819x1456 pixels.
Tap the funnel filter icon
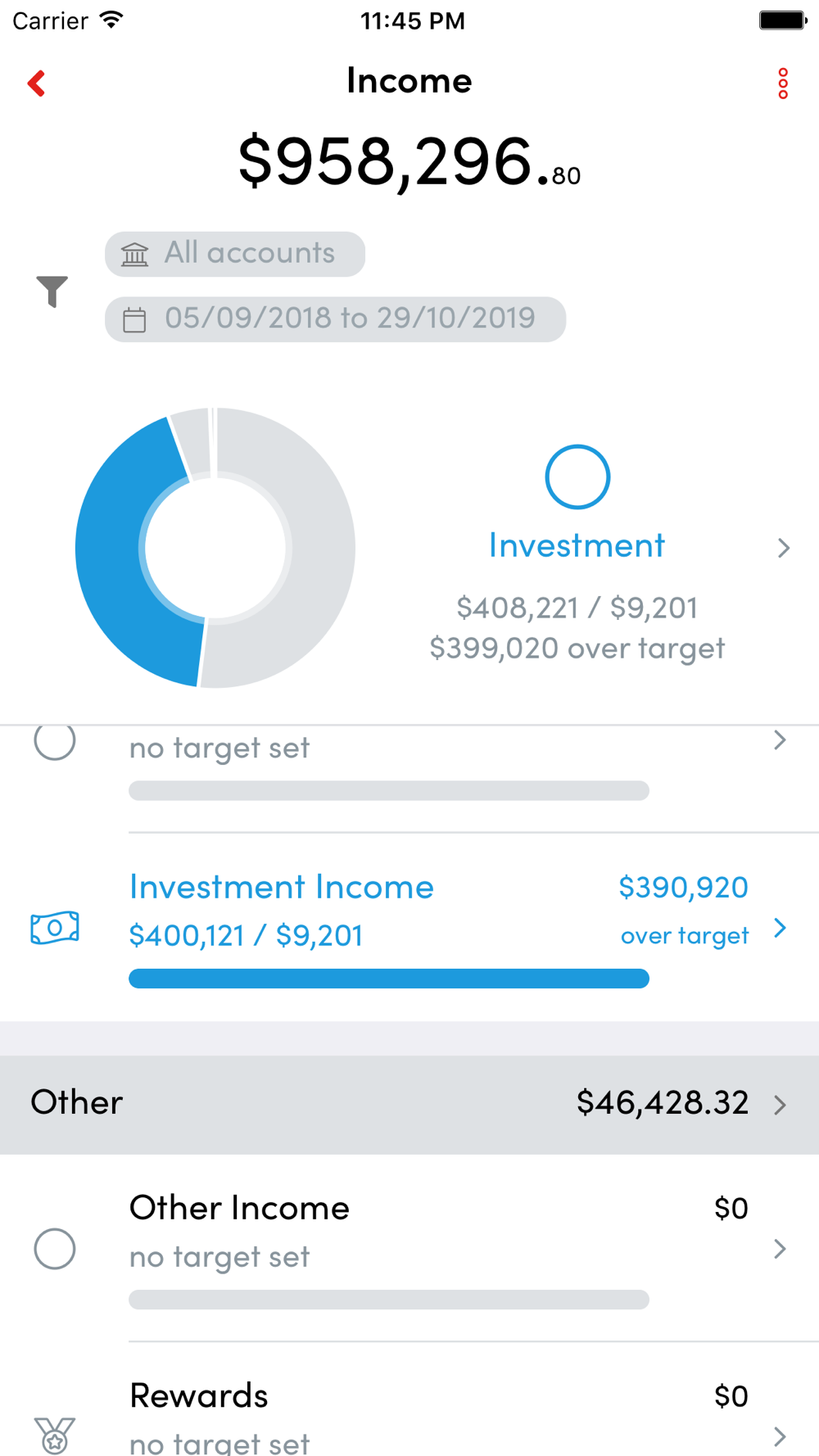(52, 291)
